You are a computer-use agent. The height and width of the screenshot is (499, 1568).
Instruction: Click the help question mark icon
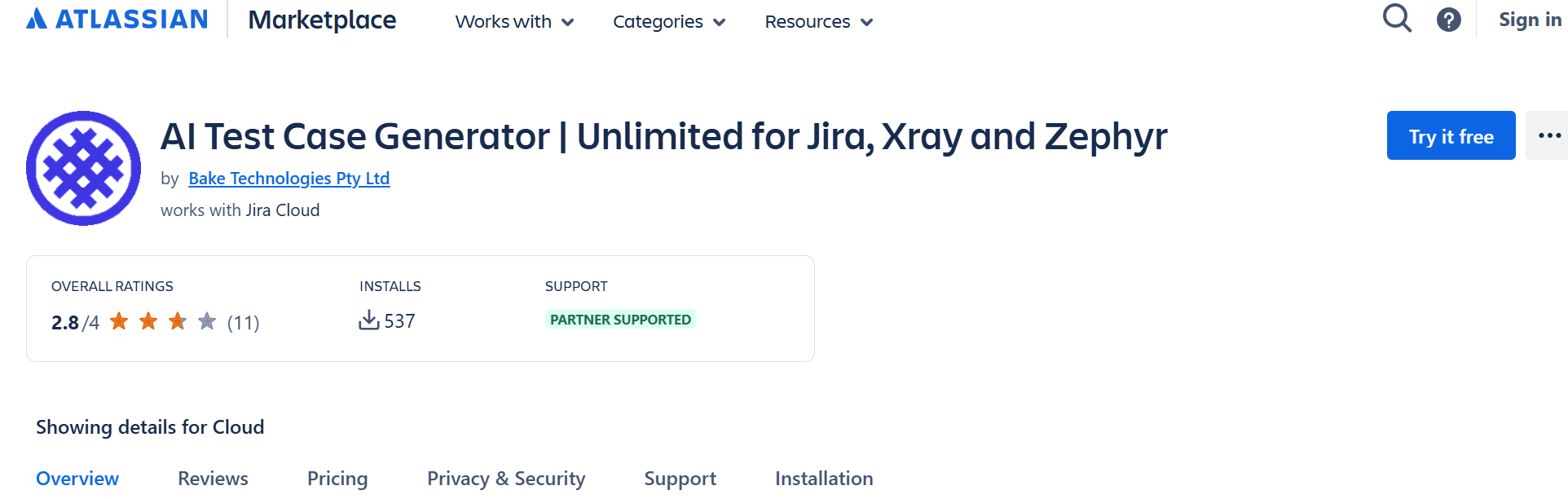tap(1448, 20)
